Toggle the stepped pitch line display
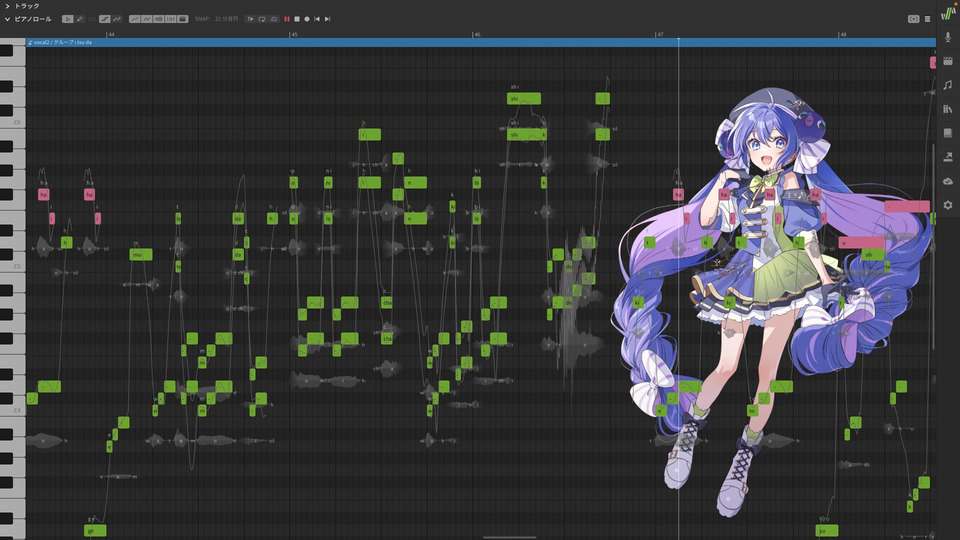 (x=105, y=19)
